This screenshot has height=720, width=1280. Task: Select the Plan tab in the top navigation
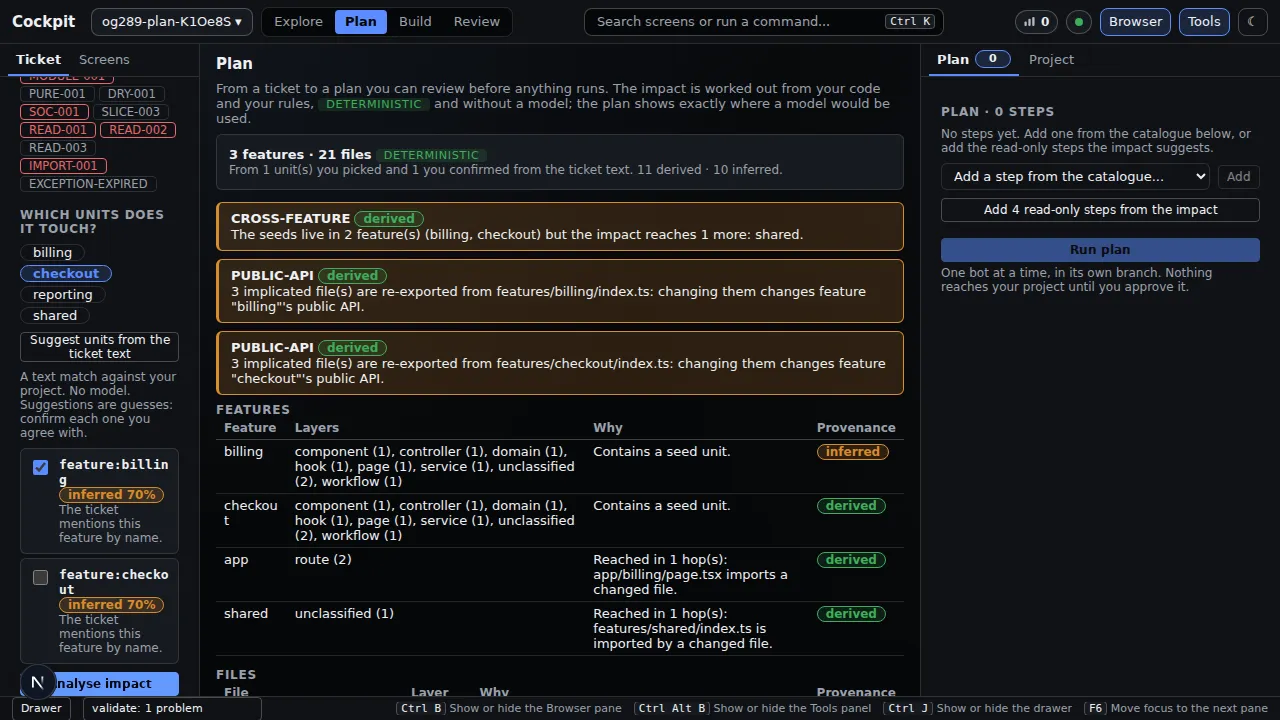point(361,21)
